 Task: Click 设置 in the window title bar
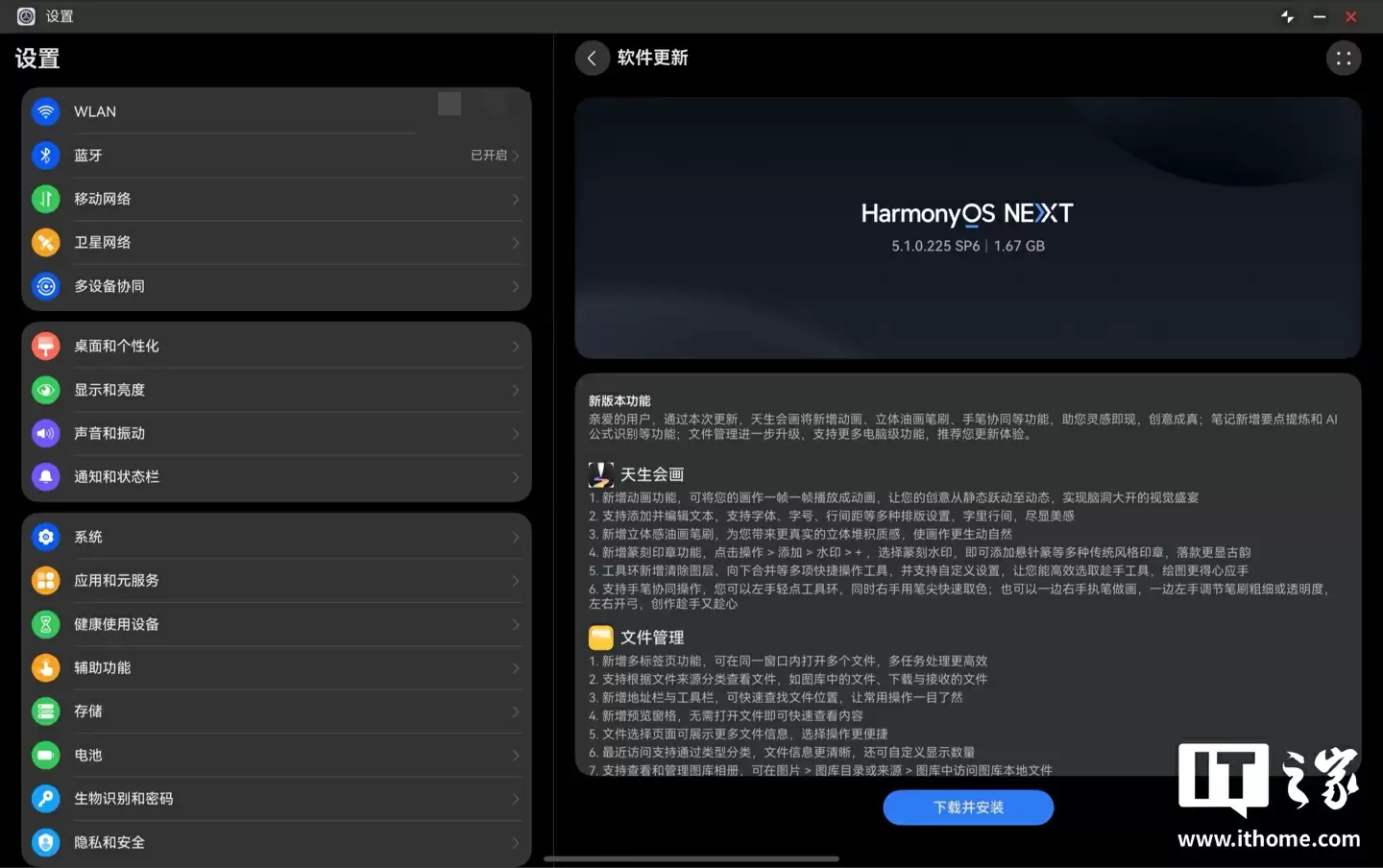point(59,16)
